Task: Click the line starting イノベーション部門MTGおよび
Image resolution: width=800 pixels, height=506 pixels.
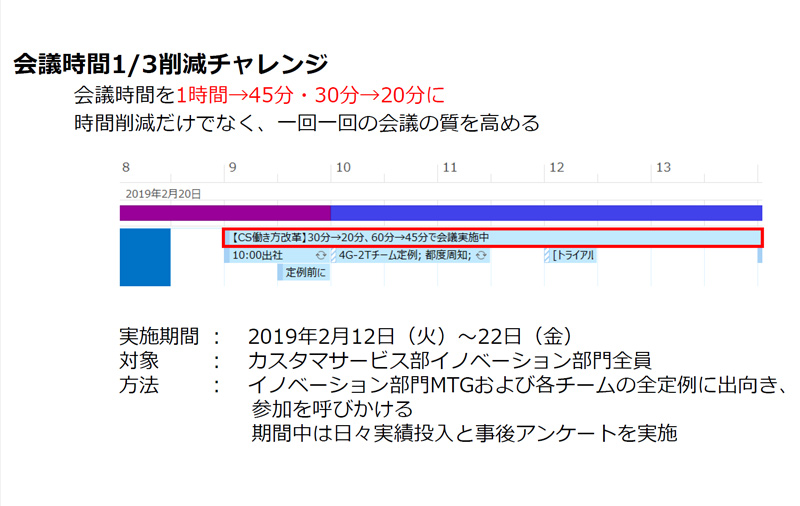Action: (x=518, y=385)
